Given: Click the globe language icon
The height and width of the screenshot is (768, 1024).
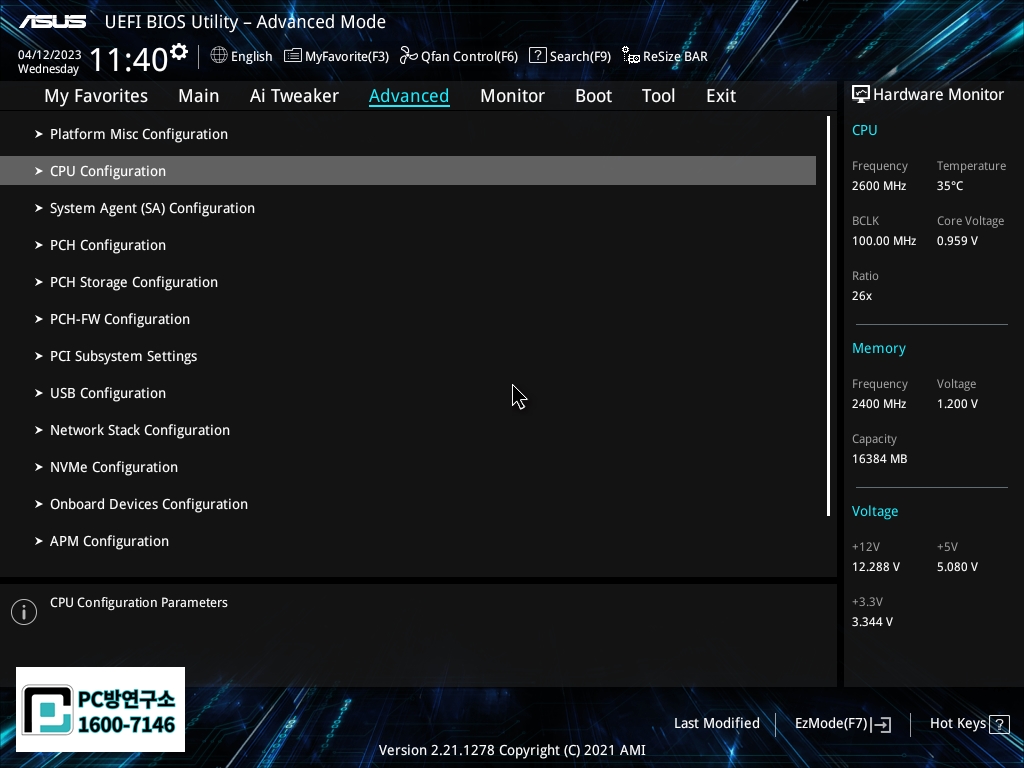Looking at the screenshot, I should point(219,56).
